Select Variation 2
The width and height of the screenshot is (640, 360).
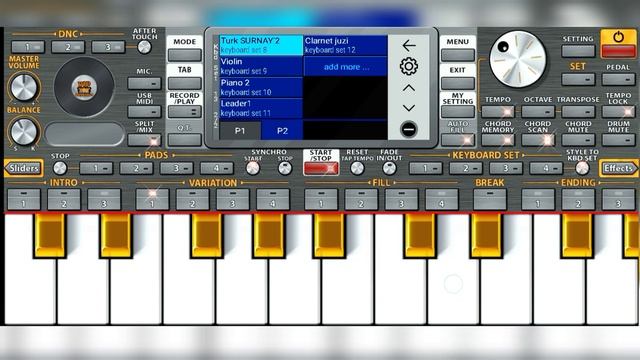192,199
